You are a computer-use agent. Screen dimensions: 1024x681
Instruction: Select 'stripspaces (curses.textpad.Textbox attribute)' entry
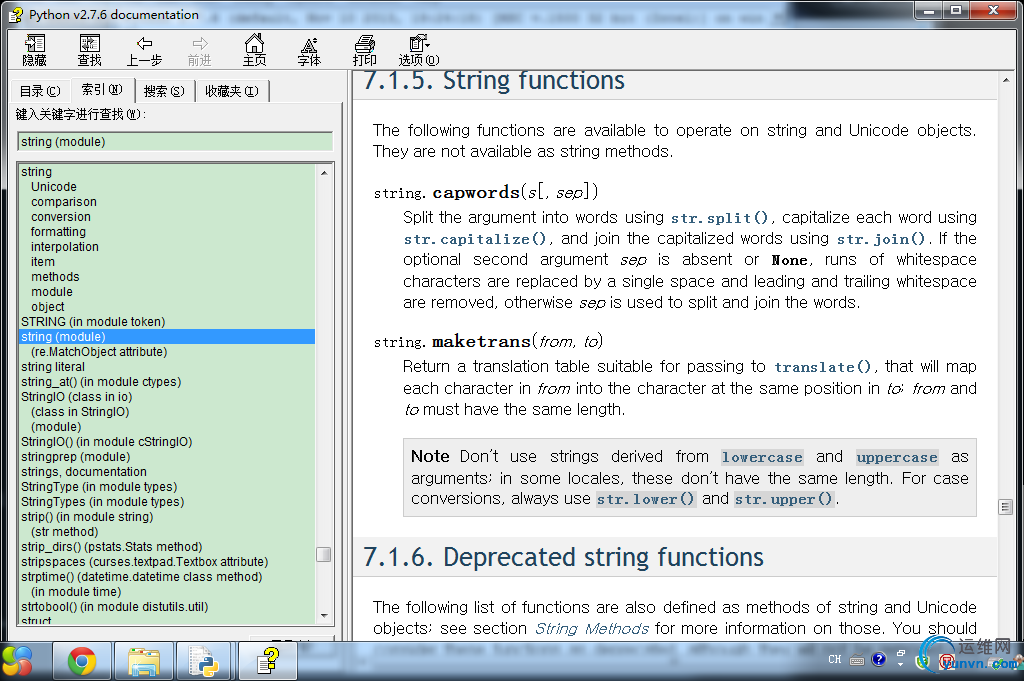144,562
